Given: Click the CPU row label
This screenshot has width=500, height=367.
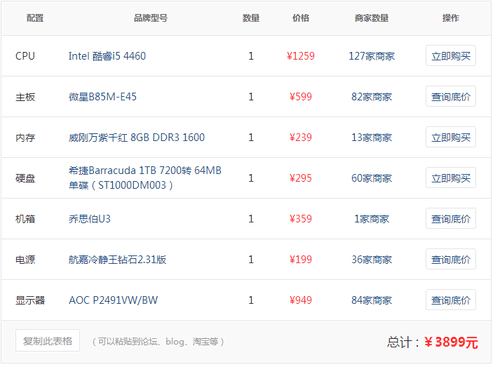Looking at the screenshot, I should (25, 56).
